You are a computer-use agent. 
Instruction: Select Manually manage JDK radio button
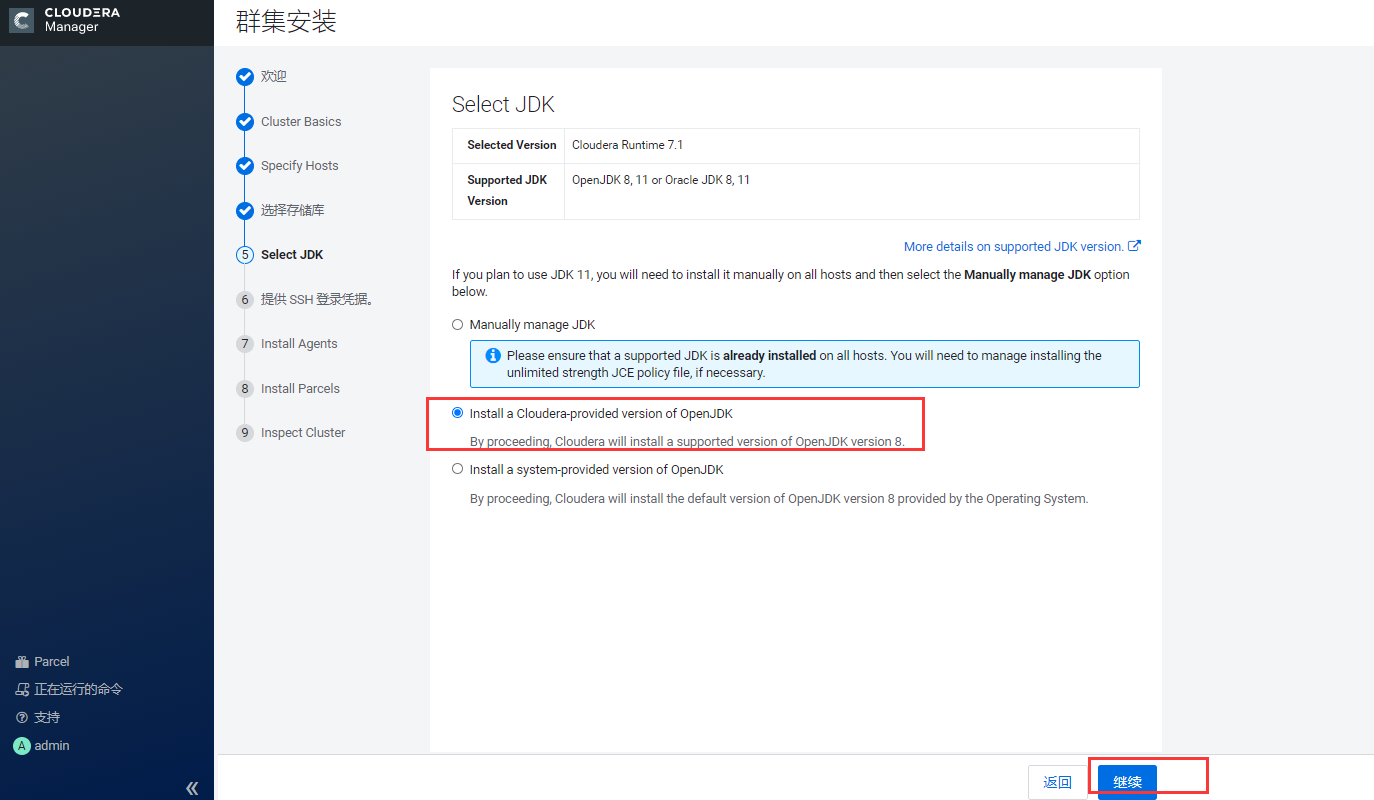coord(458,325)
